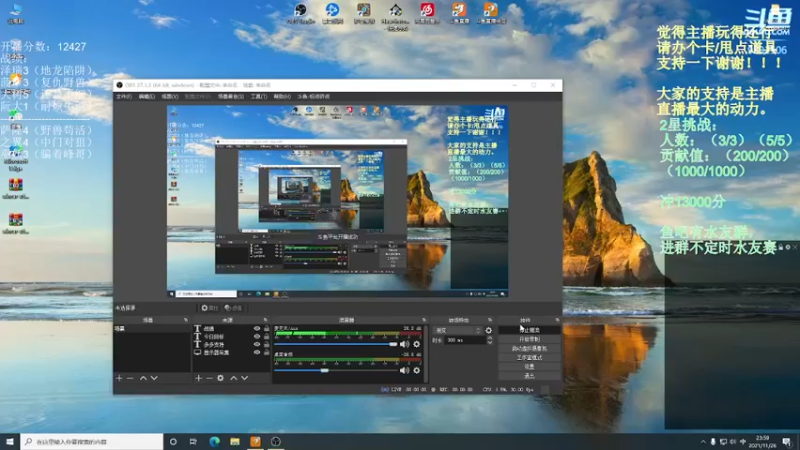Lock the 显示器采集 source
This screenshot has height=450, width=800.
266,352
